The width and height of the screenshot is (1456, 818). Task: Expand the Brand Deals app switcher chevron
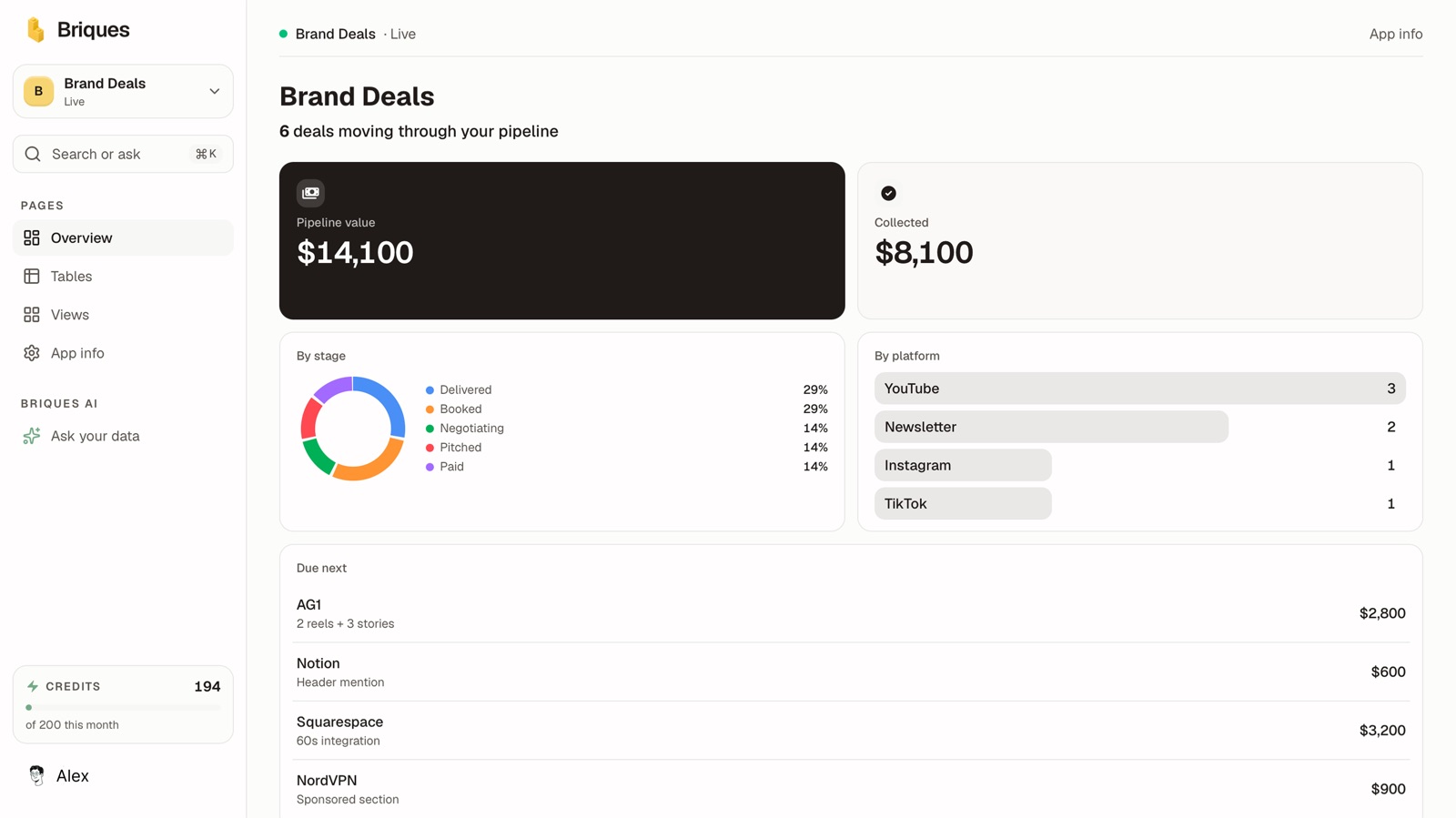pos(215,91)
